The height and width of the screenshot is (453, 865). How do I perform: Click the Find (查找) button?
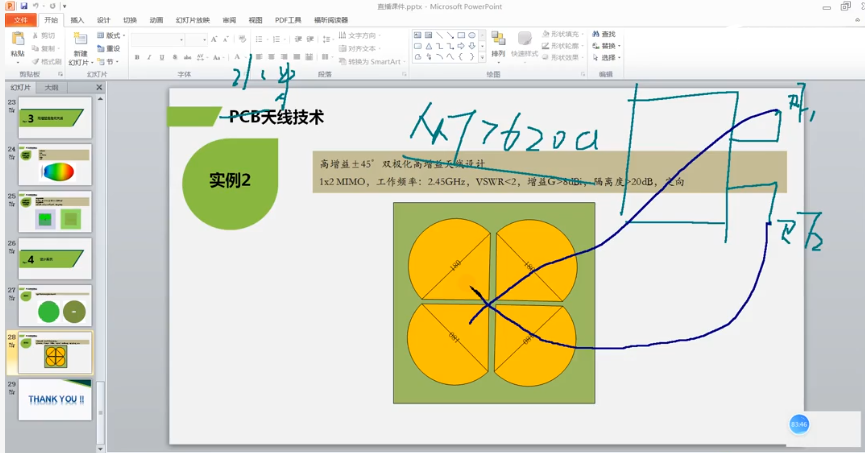coord(604,34)
